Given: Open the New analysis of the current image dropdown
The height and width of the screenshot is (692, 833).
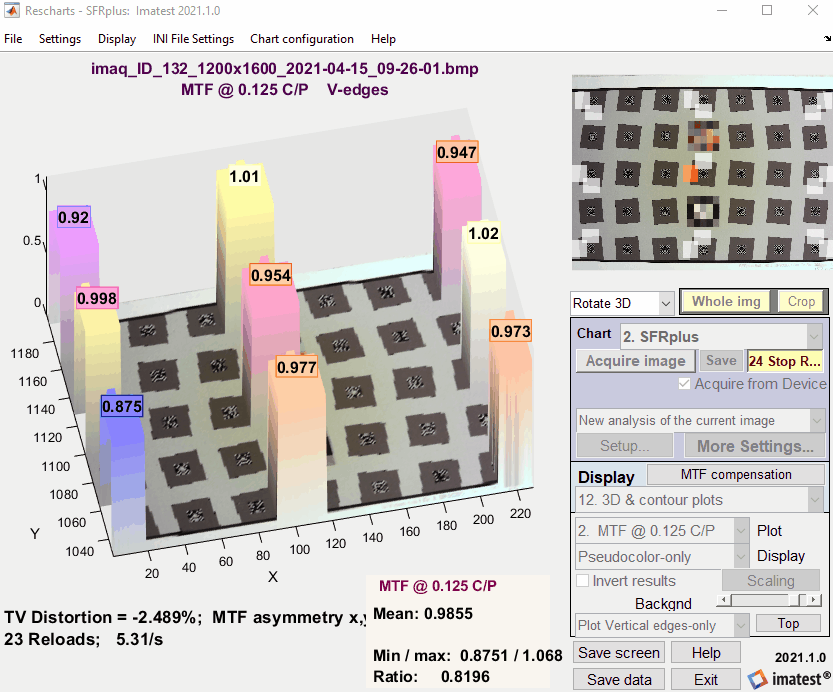Looking at the screenshot, I should coord(701,421).
